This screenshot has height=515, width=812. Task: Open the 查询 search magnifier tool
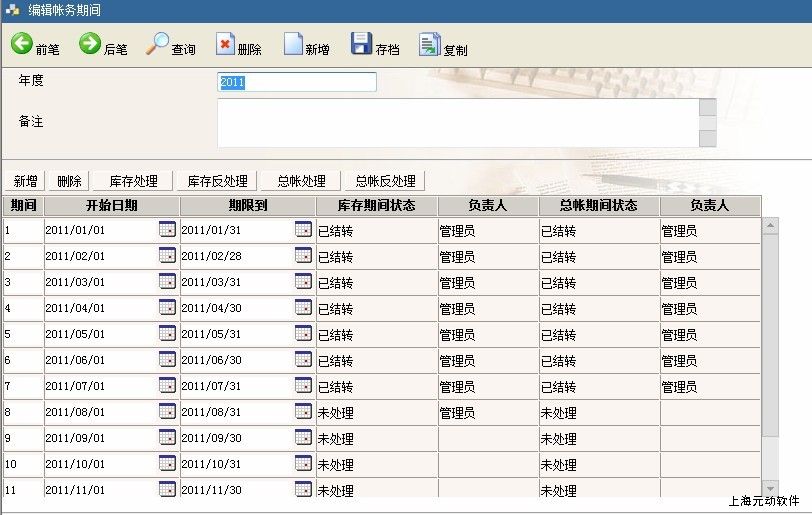[x=158, y=45]
